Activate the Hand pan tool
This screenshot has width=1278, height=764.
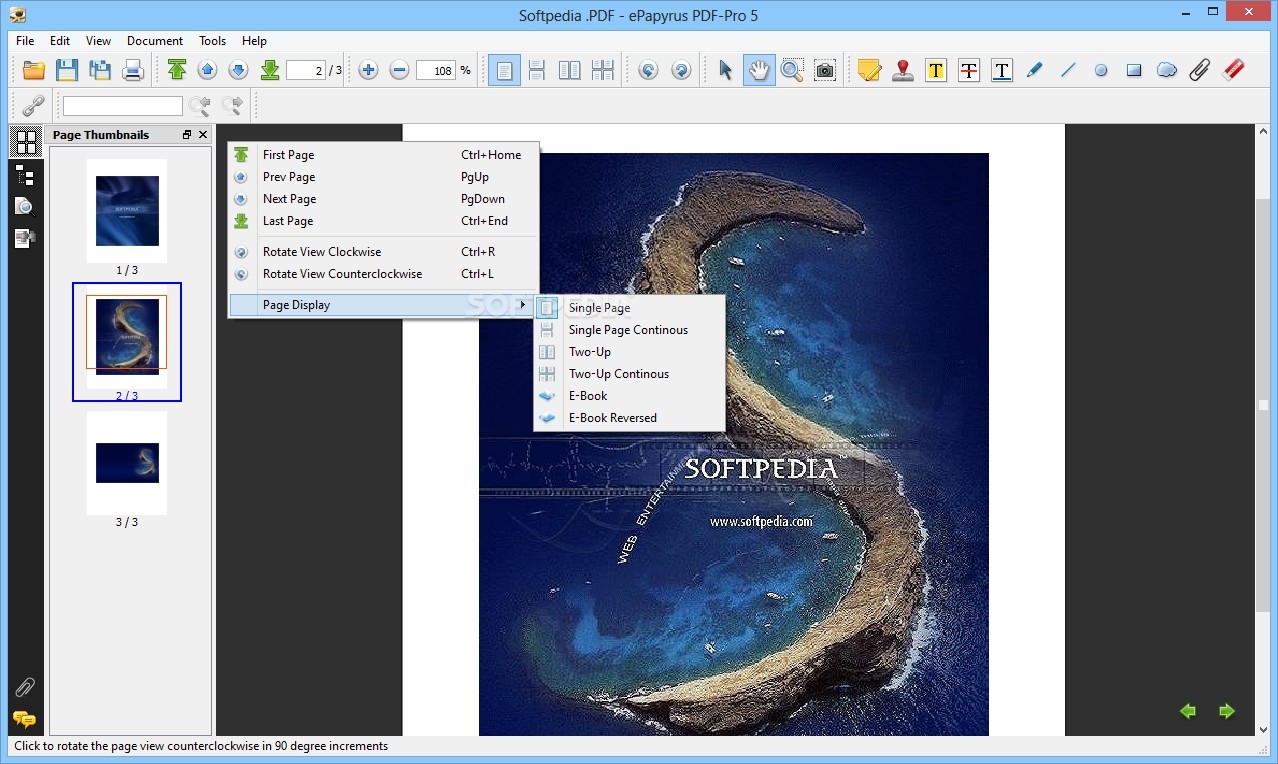[759, 70]
